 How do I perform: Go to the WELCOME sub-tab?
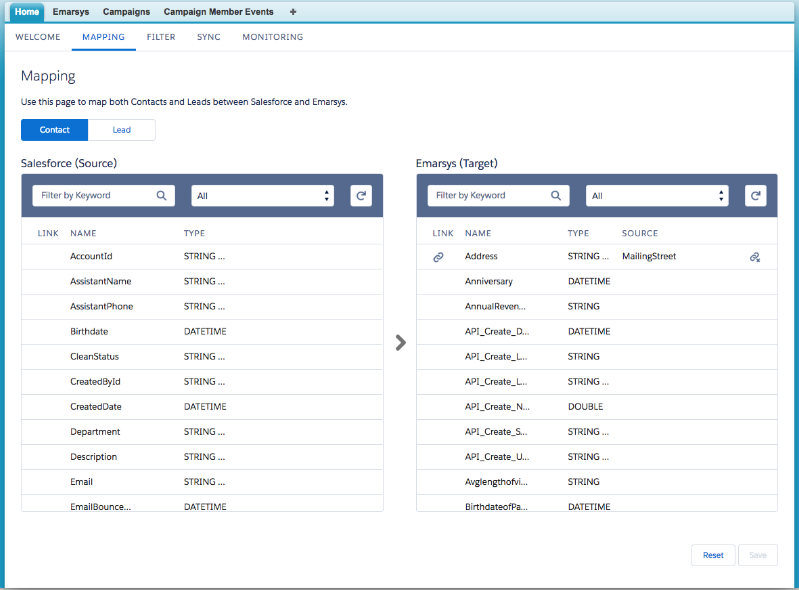coord(38,37)
